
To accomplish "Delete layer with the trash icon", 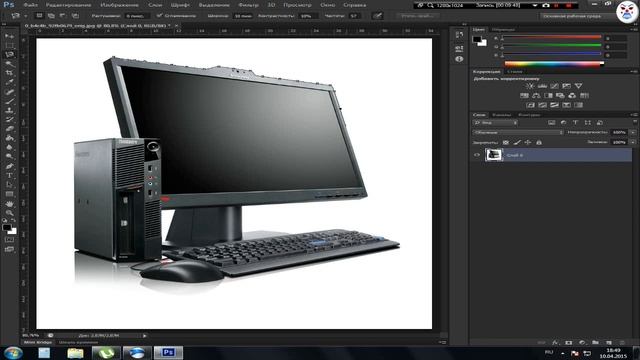I will [622, 342].
